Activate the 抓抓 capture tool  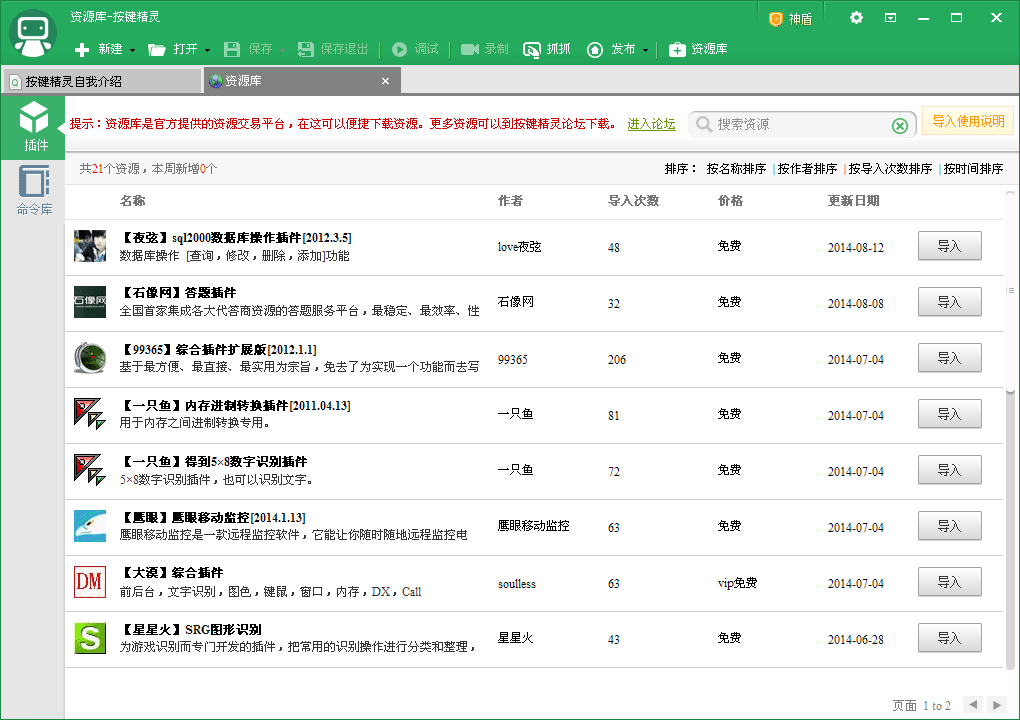(546, 49)
